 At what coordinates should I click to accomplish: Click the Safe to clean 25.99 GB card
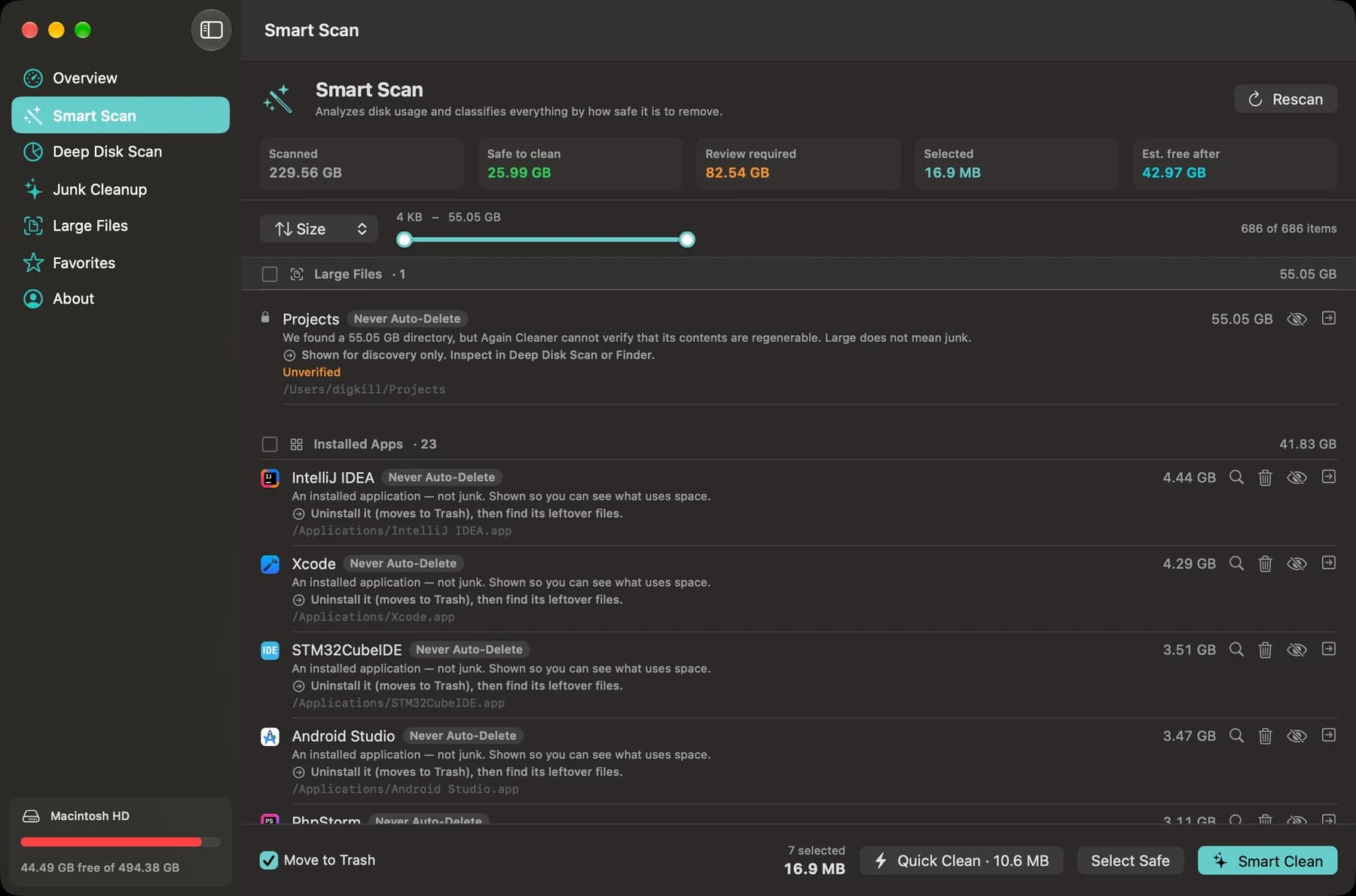tap(580, 163)
